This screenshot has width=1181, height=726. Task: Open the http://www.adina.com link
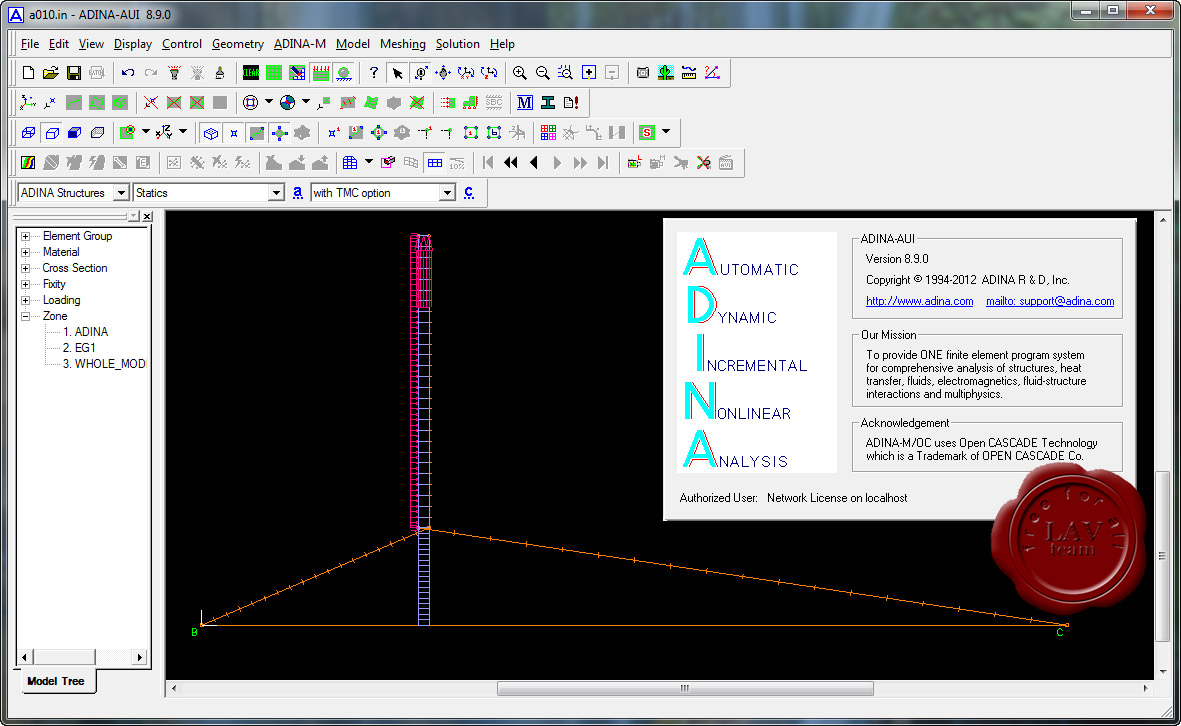tap(919, 301)
